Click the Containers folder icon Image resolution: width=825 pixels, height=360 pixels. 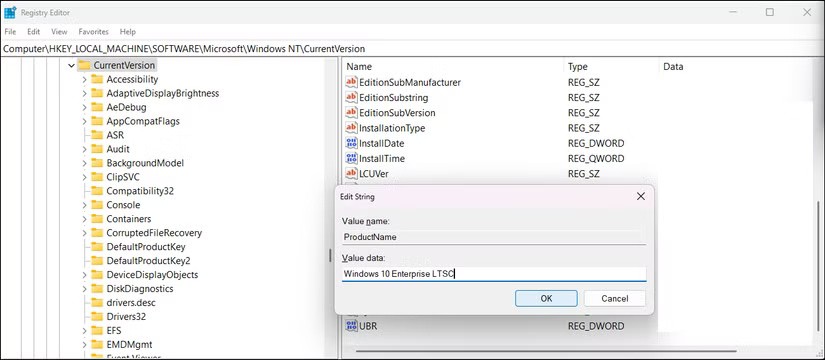point(97,218)
